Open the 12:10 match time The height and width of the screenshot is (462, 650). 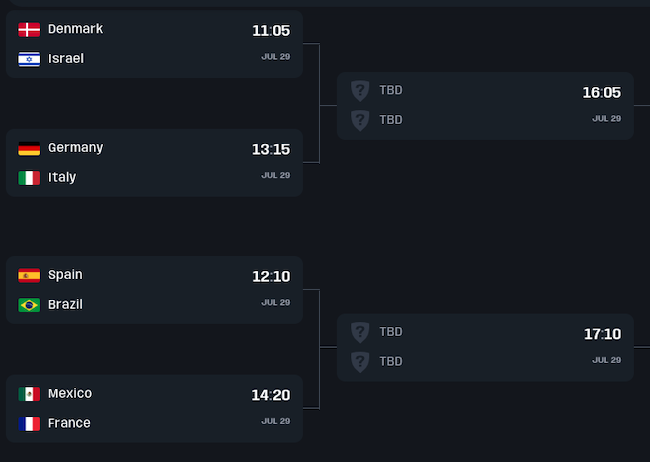[271, 277]
